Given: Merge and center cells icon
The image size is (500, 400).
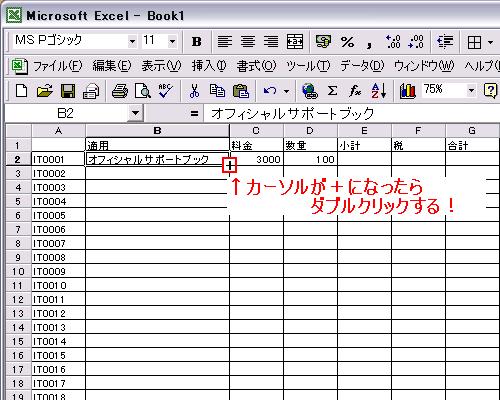Looking at the screenshot, I should pyautogui.click(x=295, y=42).
